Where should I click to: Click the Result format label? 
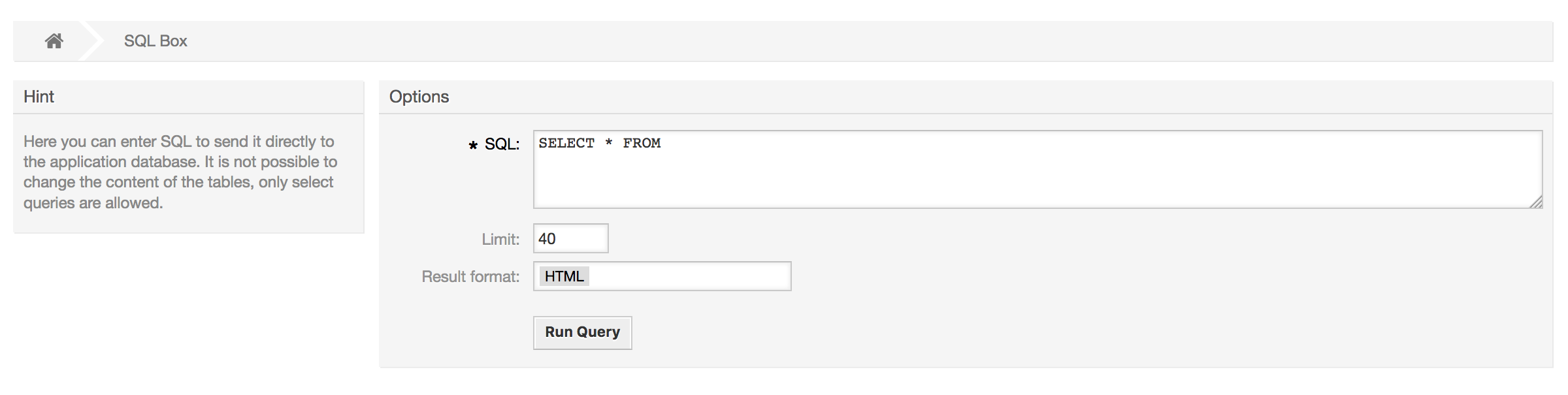[x=470, y=276]
